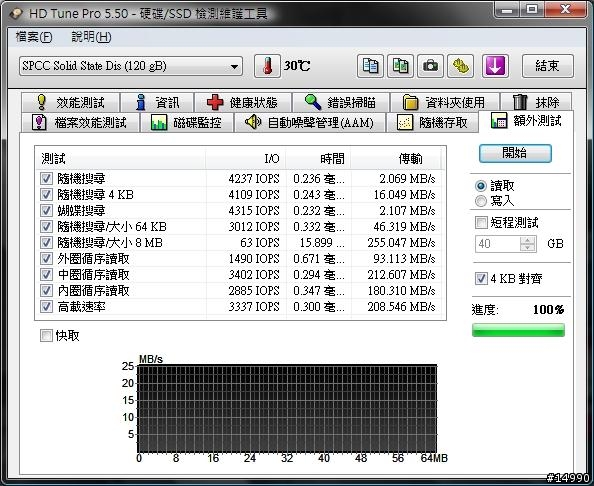Uncheck the 隨機搜尋 4 KB checkbox
The height and width of the screenshot is (486, 594).
tap(46, 195)
